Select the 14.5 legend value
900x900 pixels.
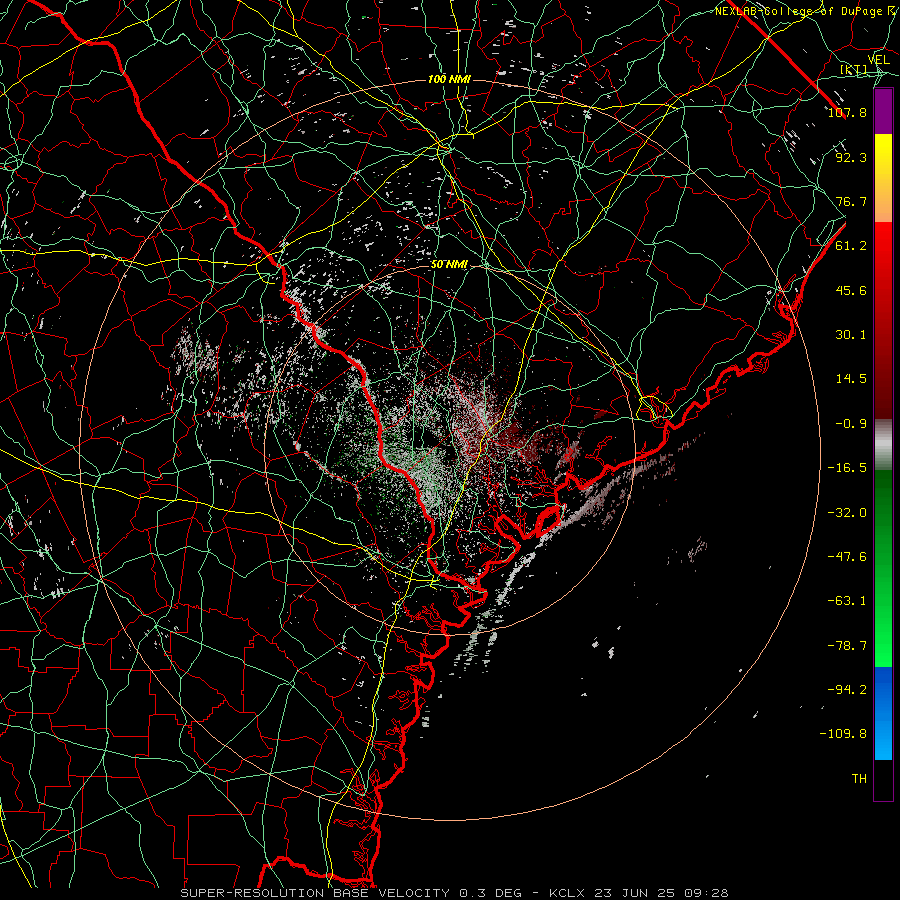point(851,379)
